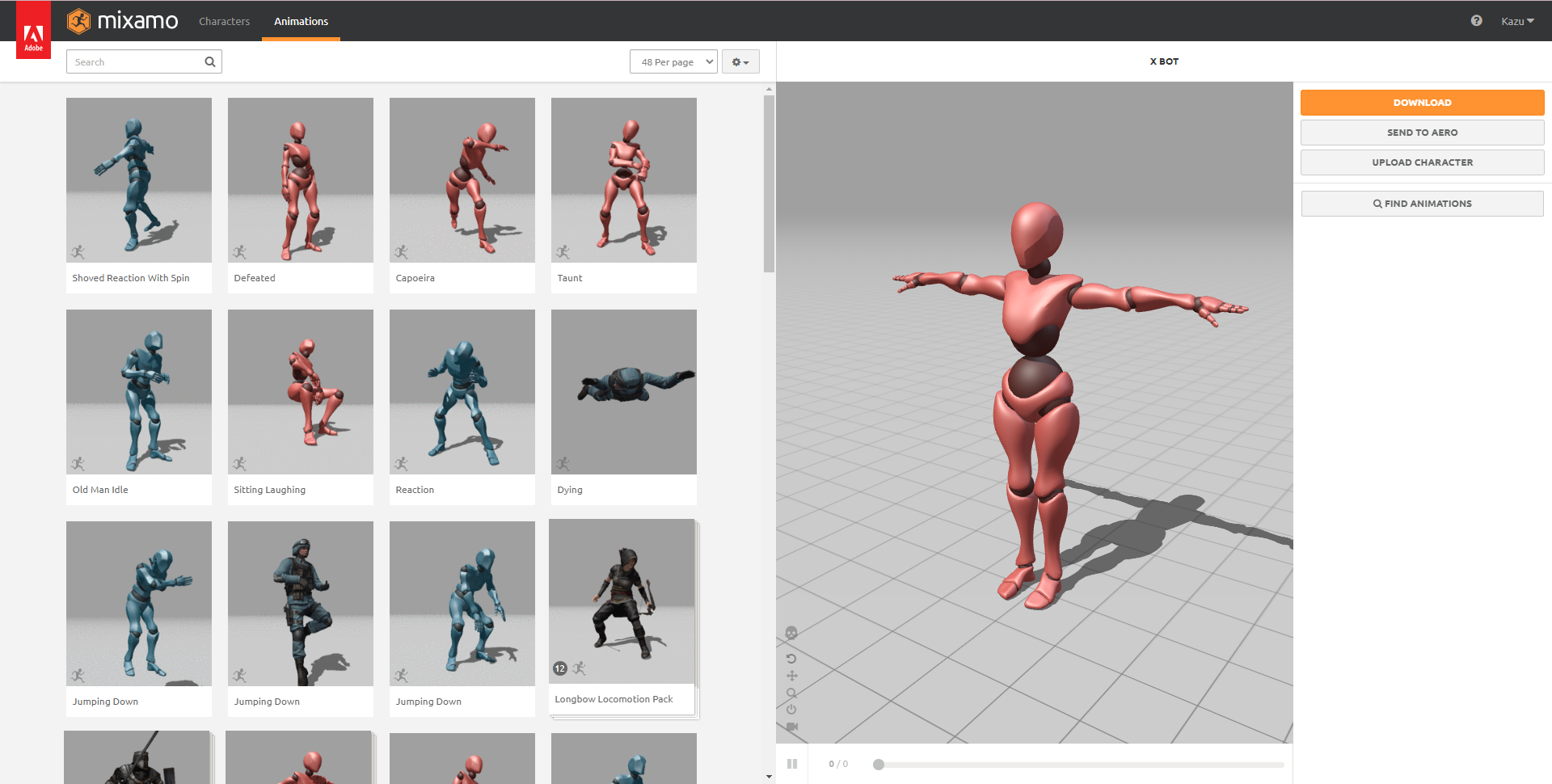
Task: Click the running-figure icon on Old Man Idle
Action: (78, 464)
